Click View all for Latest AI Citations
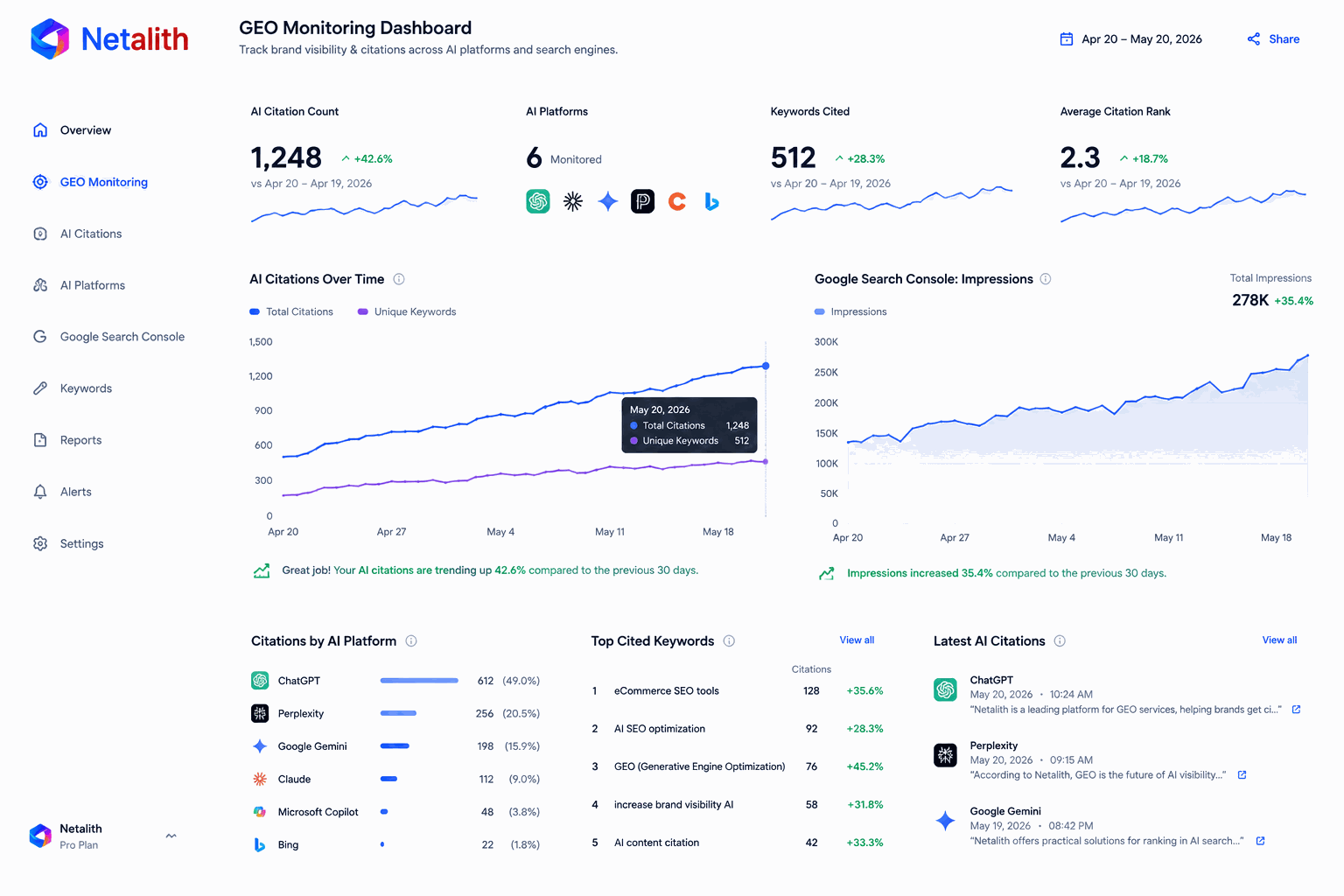The height and width of the screenshot is (896, 1344). click(1279, 640)
